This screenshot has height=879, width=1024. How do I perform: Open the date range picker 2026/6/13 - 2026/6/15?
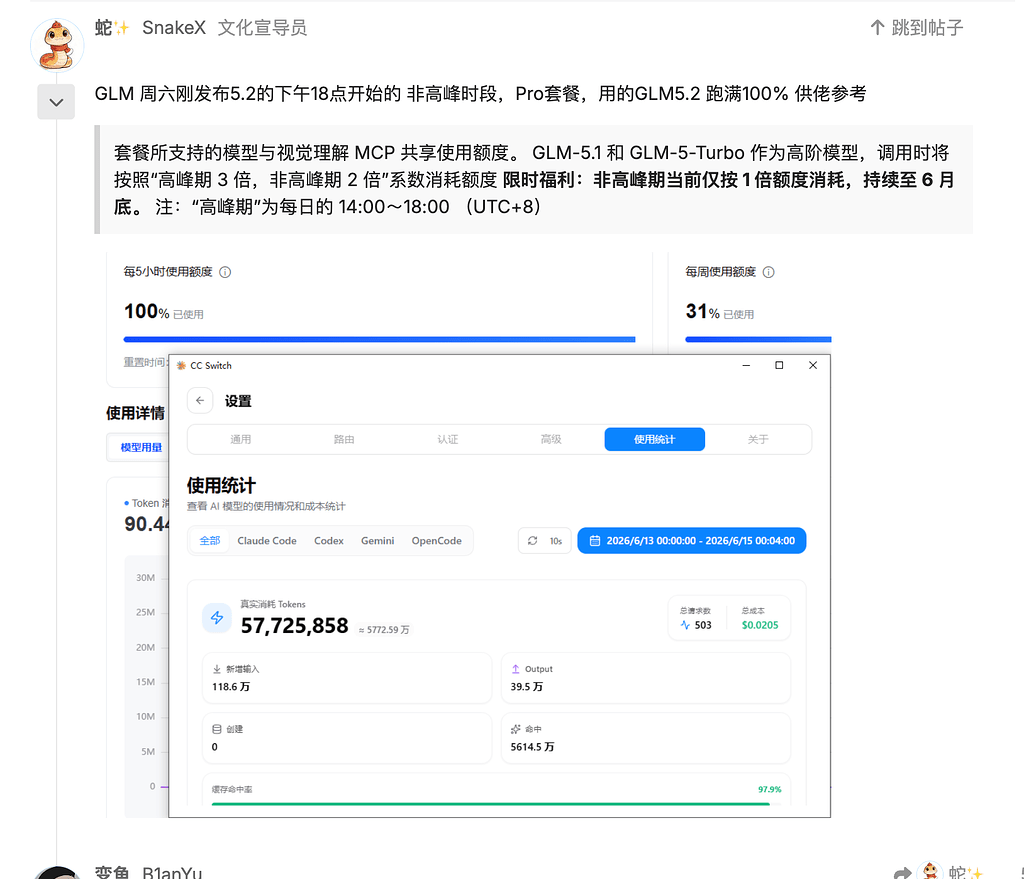[692, 540]
